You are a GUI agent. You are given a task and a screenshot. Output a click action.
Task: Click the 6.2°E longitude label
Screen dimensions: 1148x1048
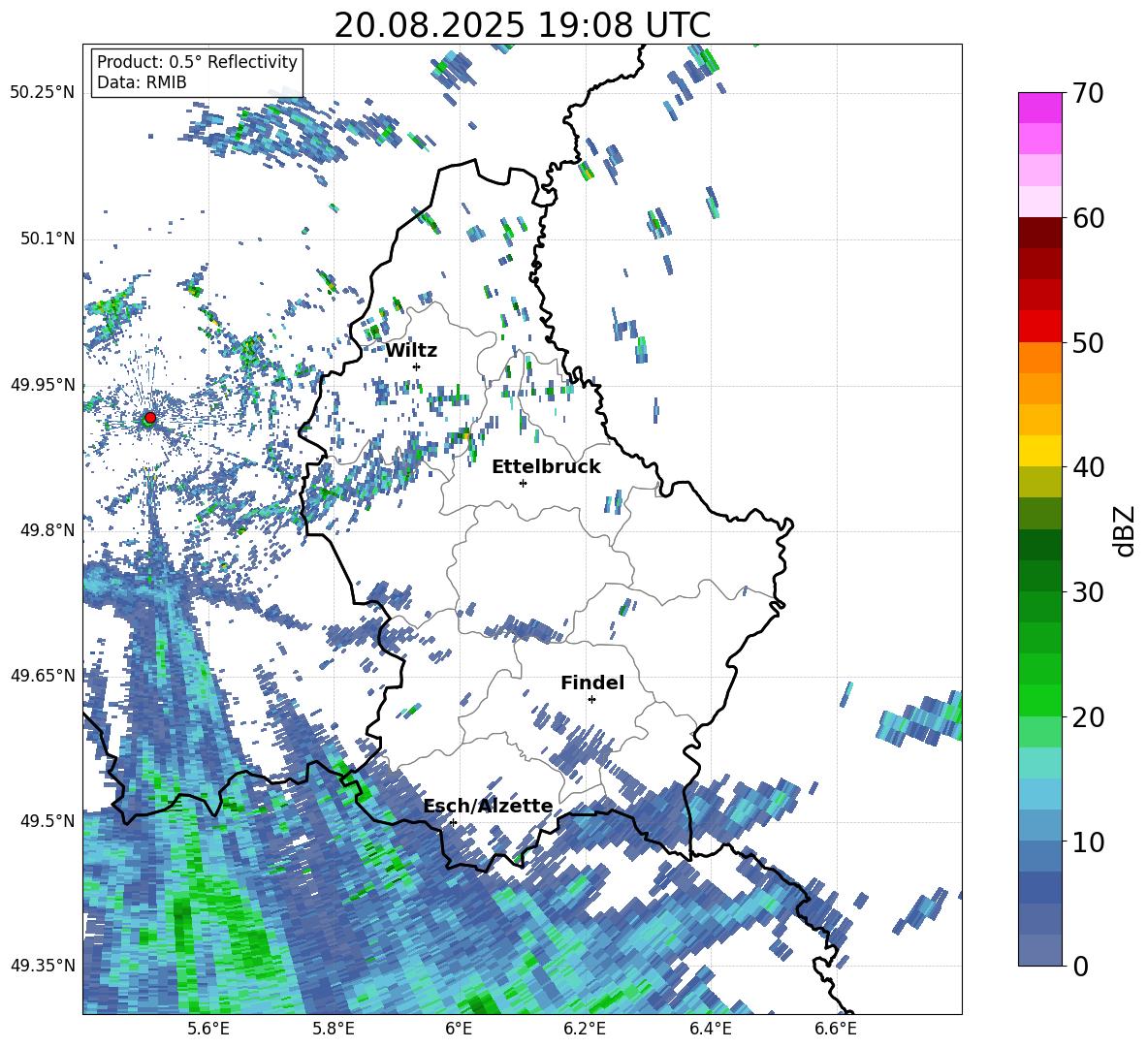585,1029
